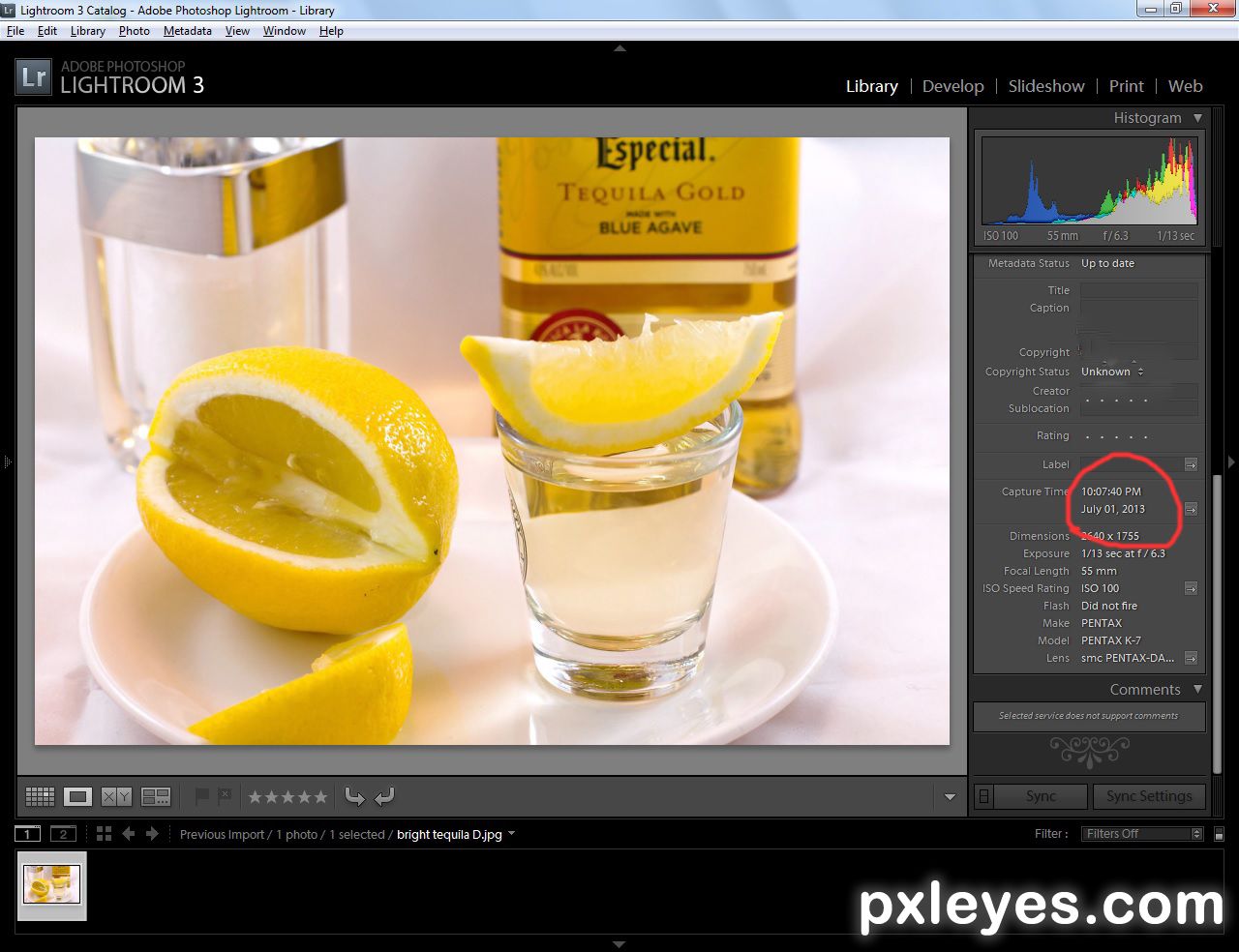
Task: Click the Lr identity plate logo
Action: (x=33, y=76)
